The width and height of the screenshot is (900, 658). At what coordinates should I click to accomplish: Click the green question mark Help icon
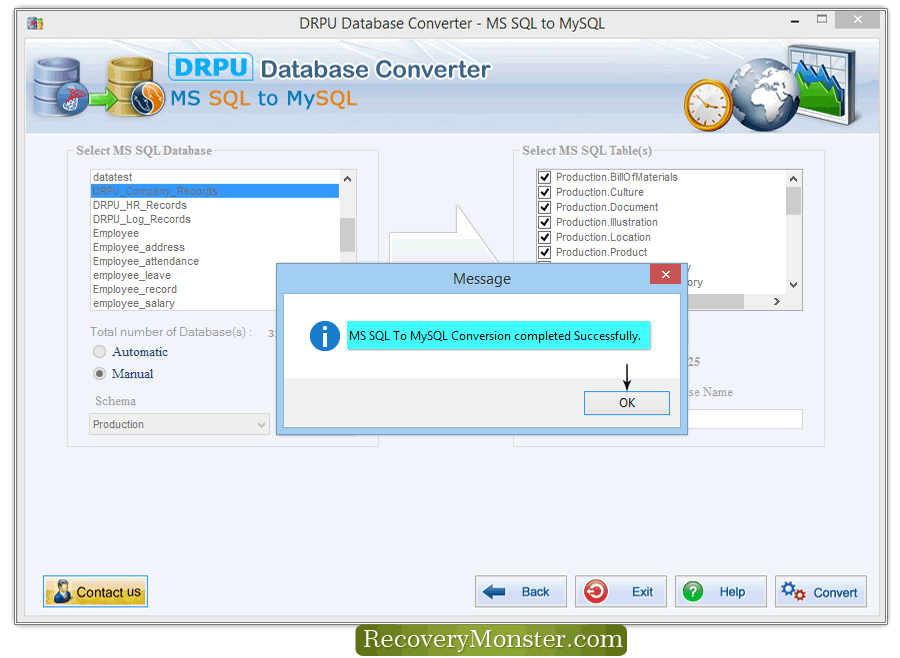(693, 591)
